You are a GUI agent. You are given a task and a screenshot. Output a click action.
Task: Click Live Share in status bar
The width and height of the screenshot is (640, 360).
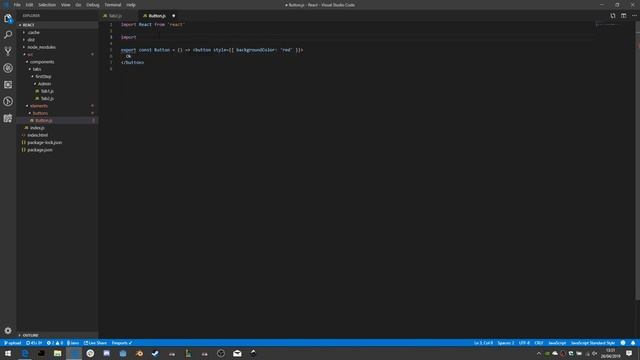(x=96, y=343)
